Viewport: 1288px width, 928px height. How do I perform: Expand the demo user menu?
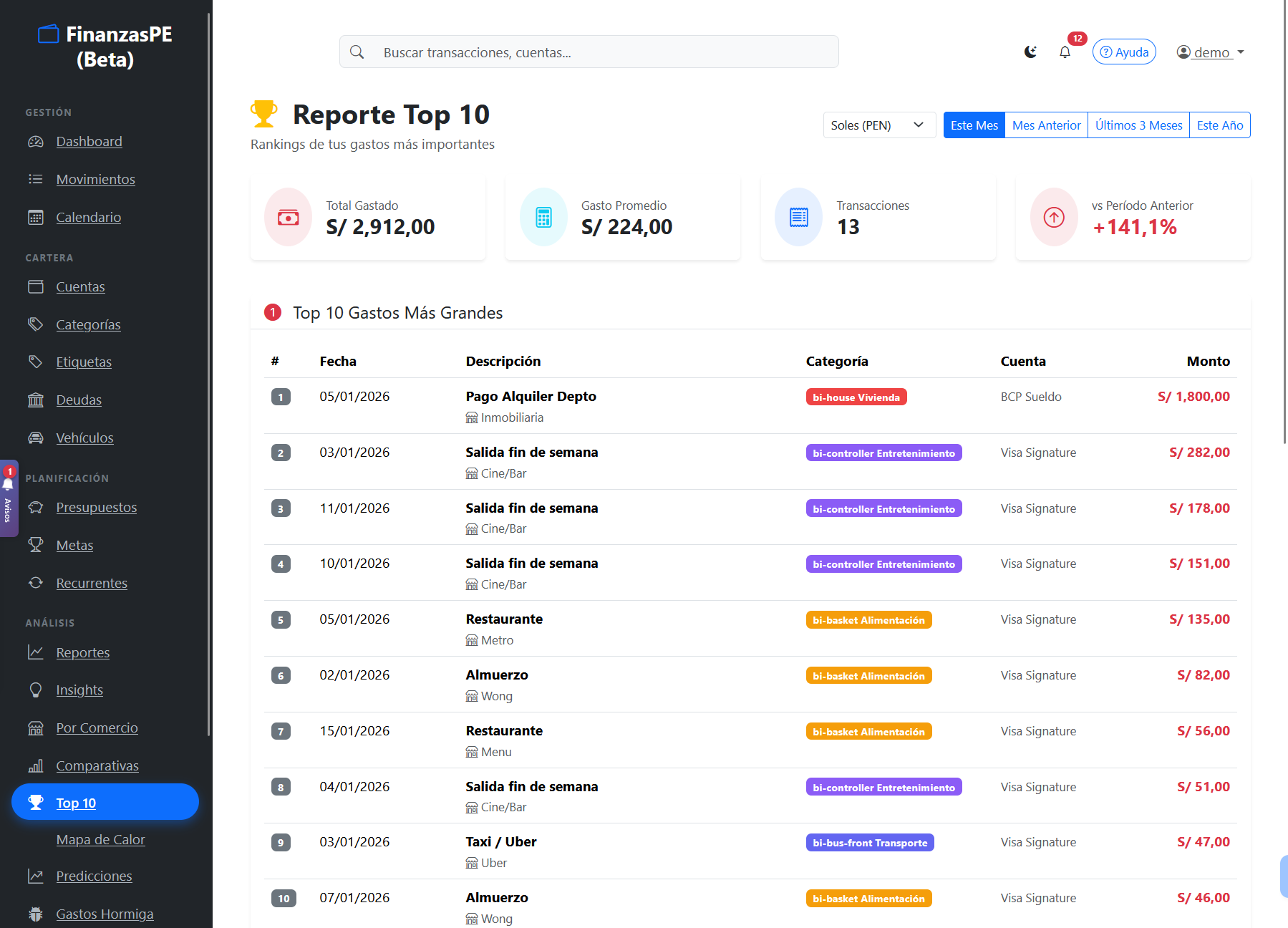click(x=1211, y=52)
